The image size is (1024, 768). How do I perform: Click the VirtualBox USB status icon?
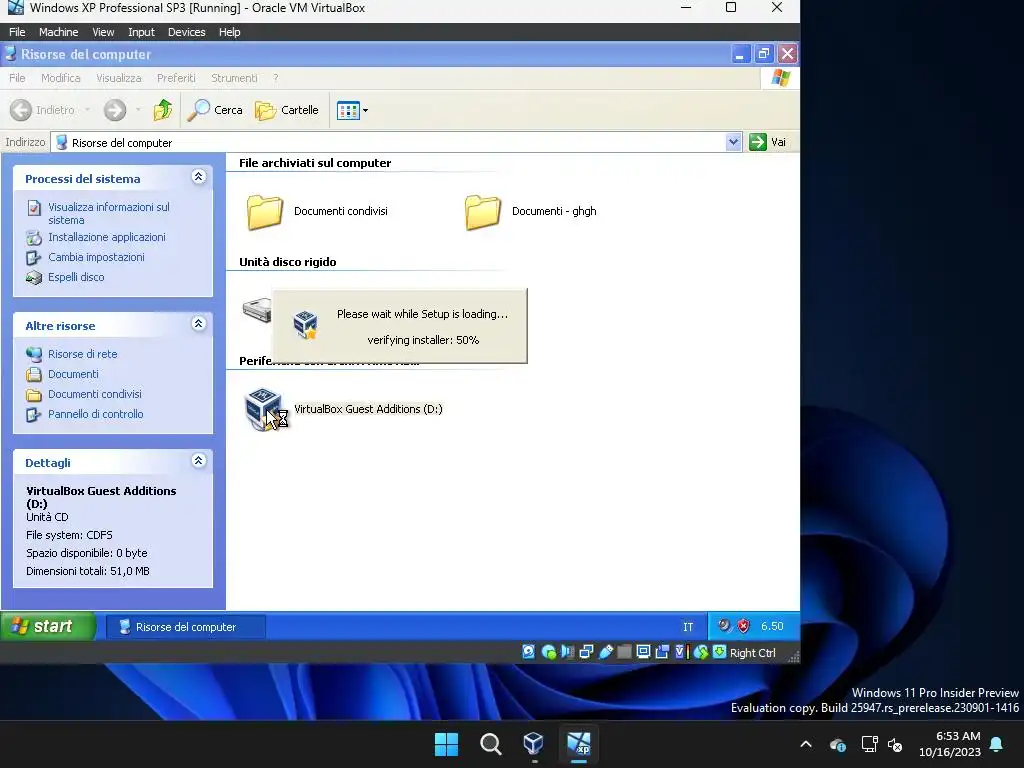[x=605, y=652]
